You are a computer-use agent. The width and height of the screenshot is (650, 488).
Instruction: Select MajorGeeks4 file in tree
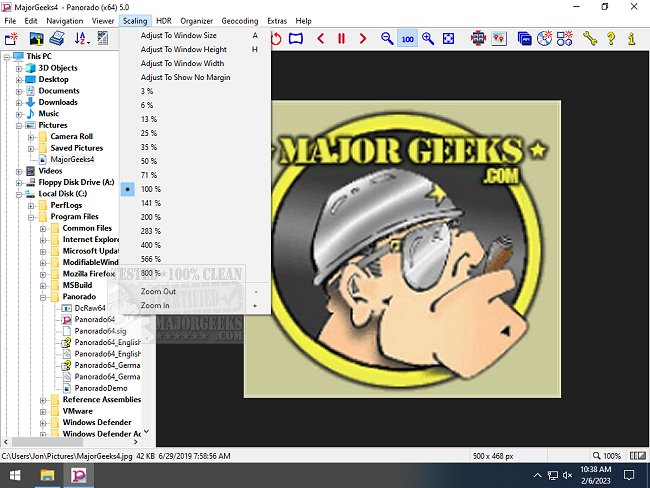(x=72, y=159)
